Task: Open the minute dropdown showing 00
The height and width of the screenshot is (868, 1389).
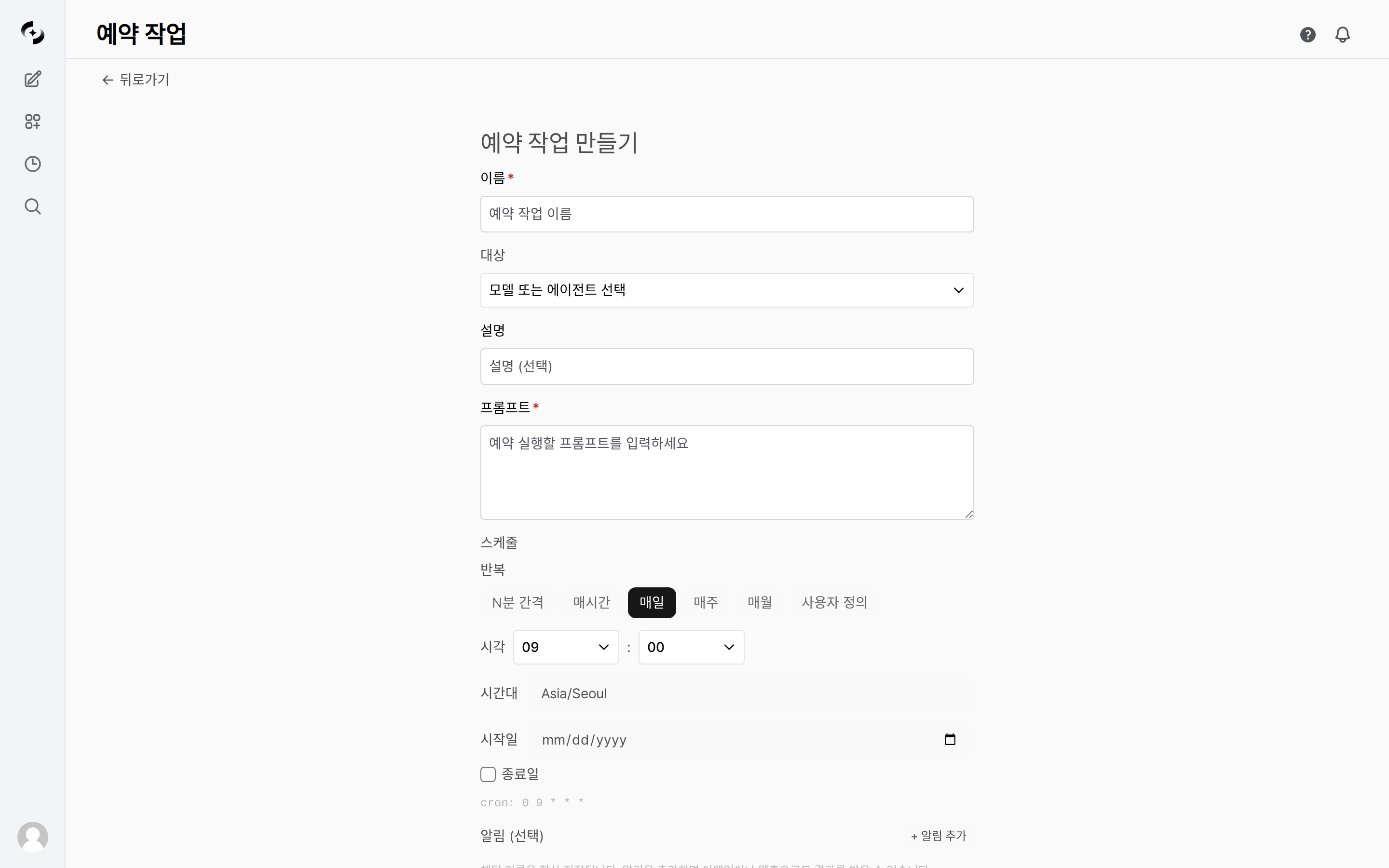Action: [691, 648]
